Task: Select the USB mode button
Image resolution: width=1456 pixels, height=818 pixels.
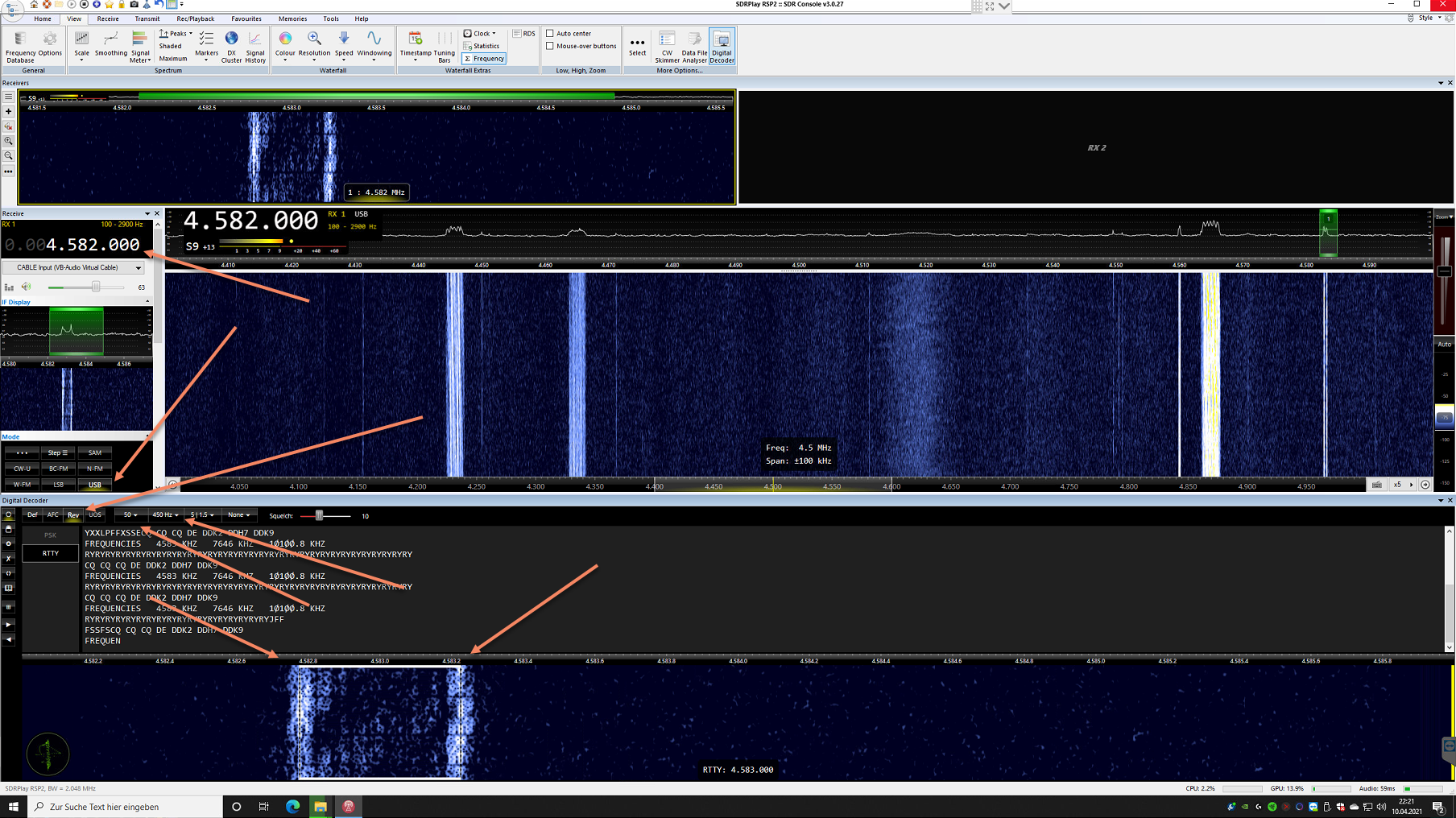Action: (x=95, y=485)
